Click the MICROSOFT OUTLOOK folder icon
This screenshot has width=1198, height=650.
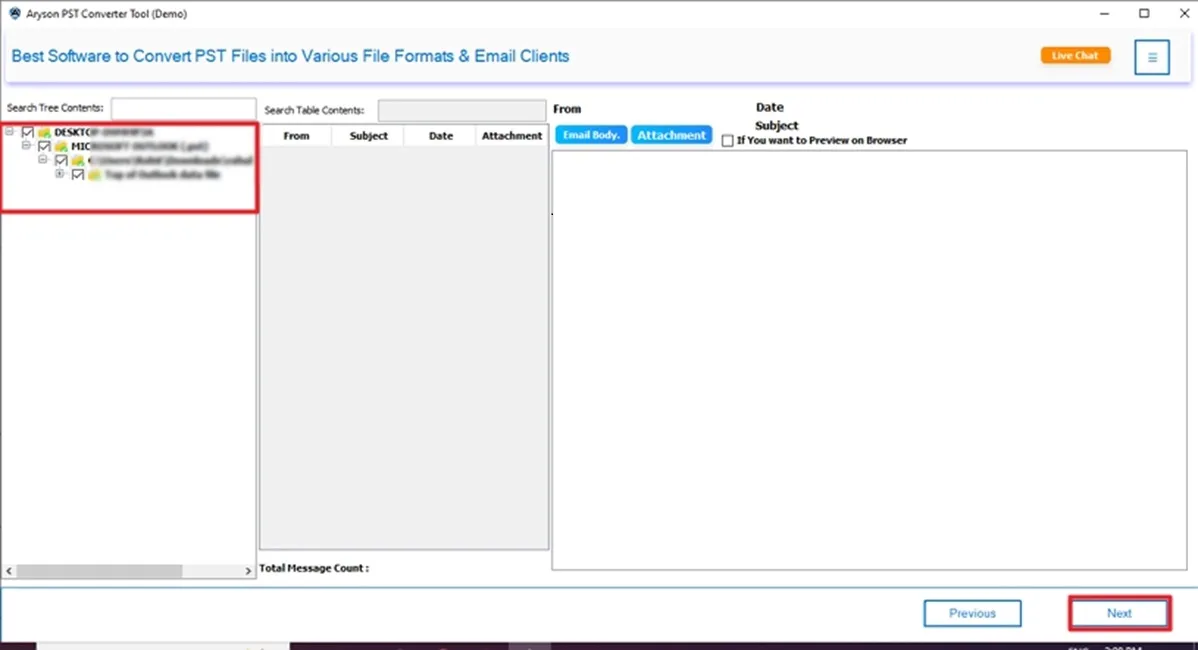click(x=61, y=147)
